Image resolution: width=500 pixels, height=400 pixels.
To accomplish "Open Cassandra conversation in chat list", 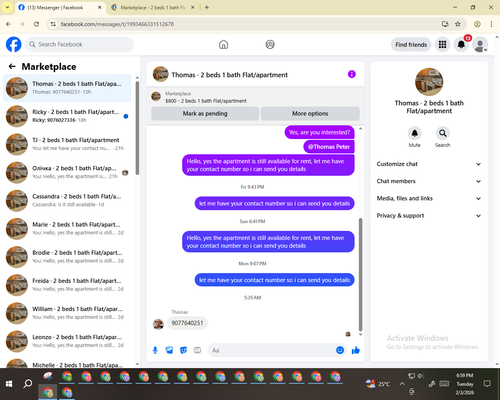I will click(x=67, y=200).
